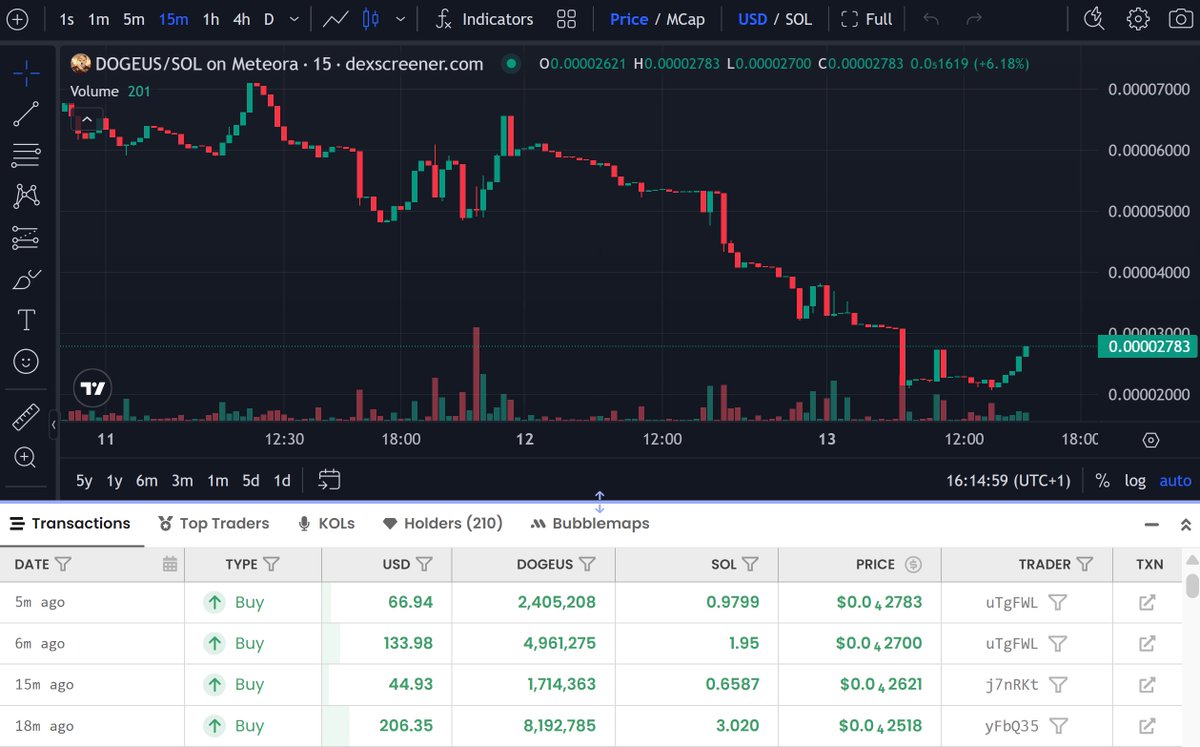Select the brush drawing tool
This screenshot has width=1200, height=747.
(x=26, y=279)
